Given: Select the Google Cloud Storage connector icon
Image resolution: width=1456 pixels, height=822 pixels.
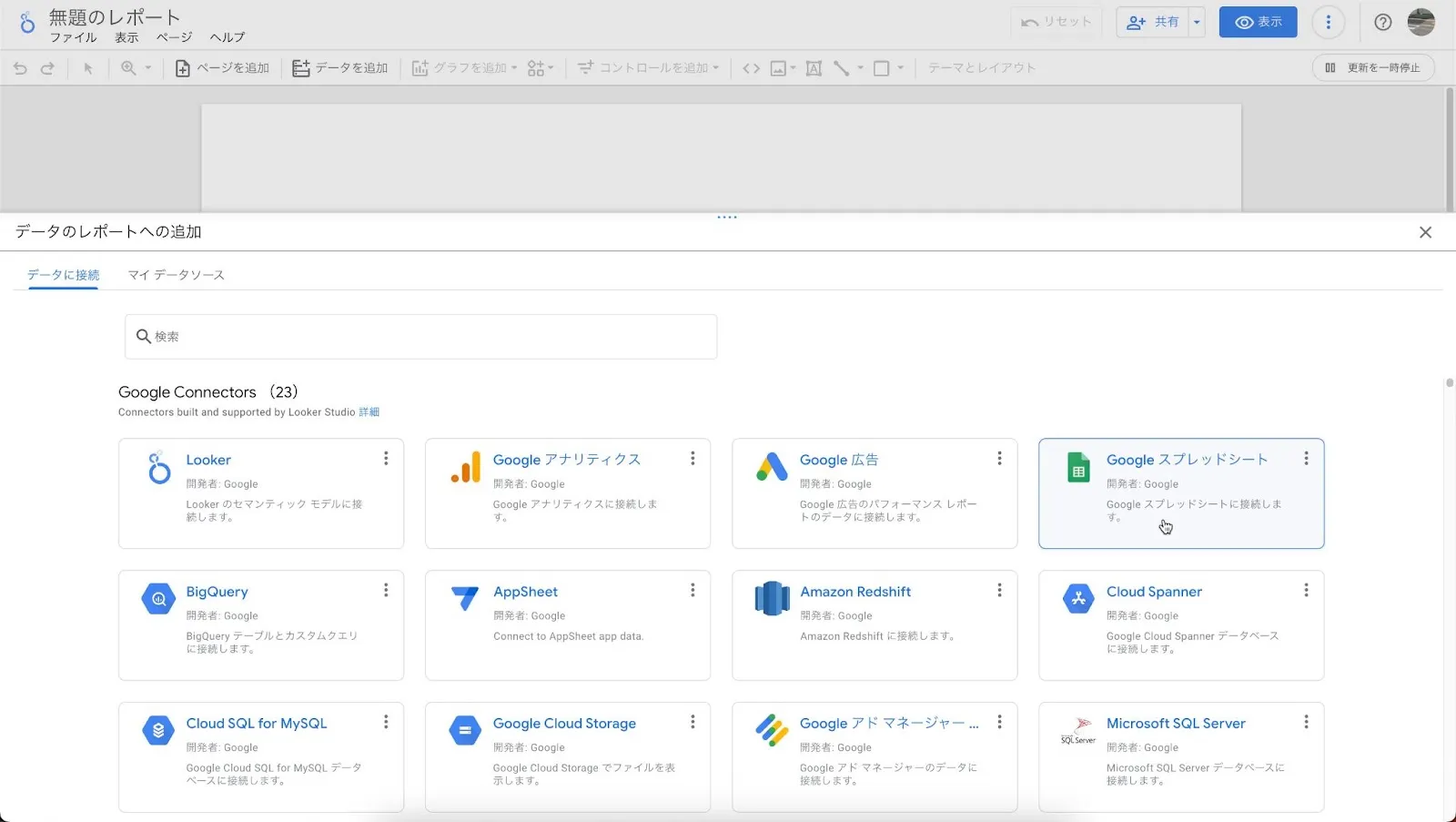Looking at the screenshot, I should [465, 731].
